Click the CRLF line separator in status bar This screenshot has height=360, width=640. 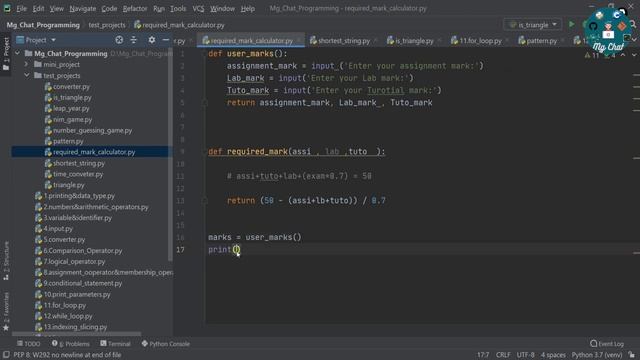click(503, 355)
